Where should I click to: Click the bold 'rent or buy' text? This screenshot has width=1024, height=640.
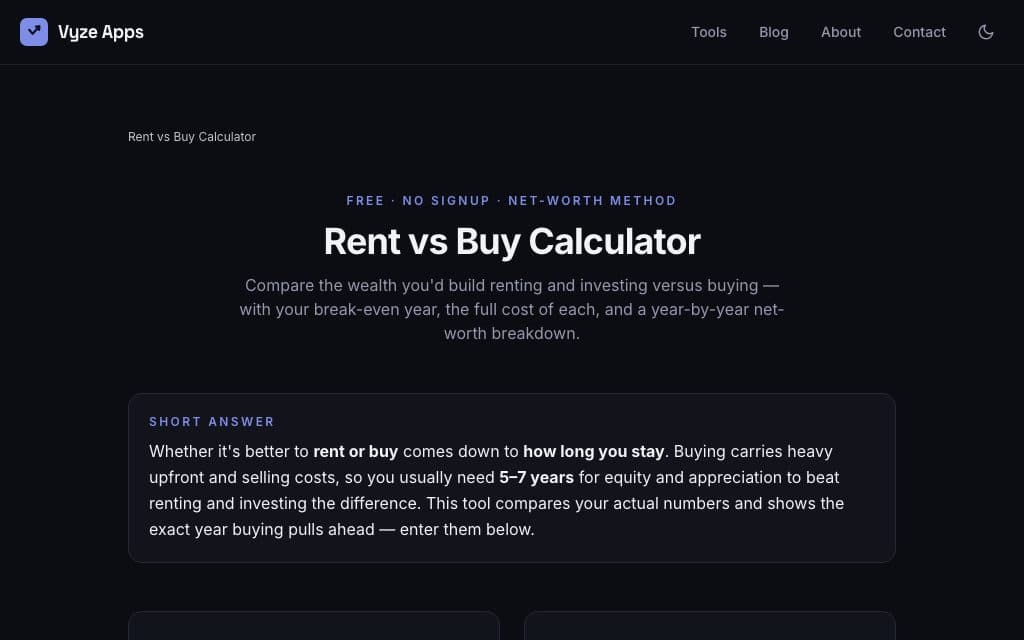355,451
